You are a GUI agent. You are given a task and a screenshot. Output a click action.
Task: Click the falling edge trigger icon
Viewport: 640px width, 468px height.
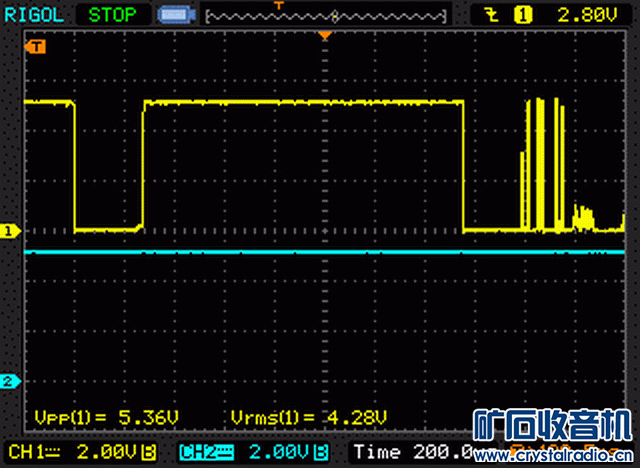click(x=491, y=16)
